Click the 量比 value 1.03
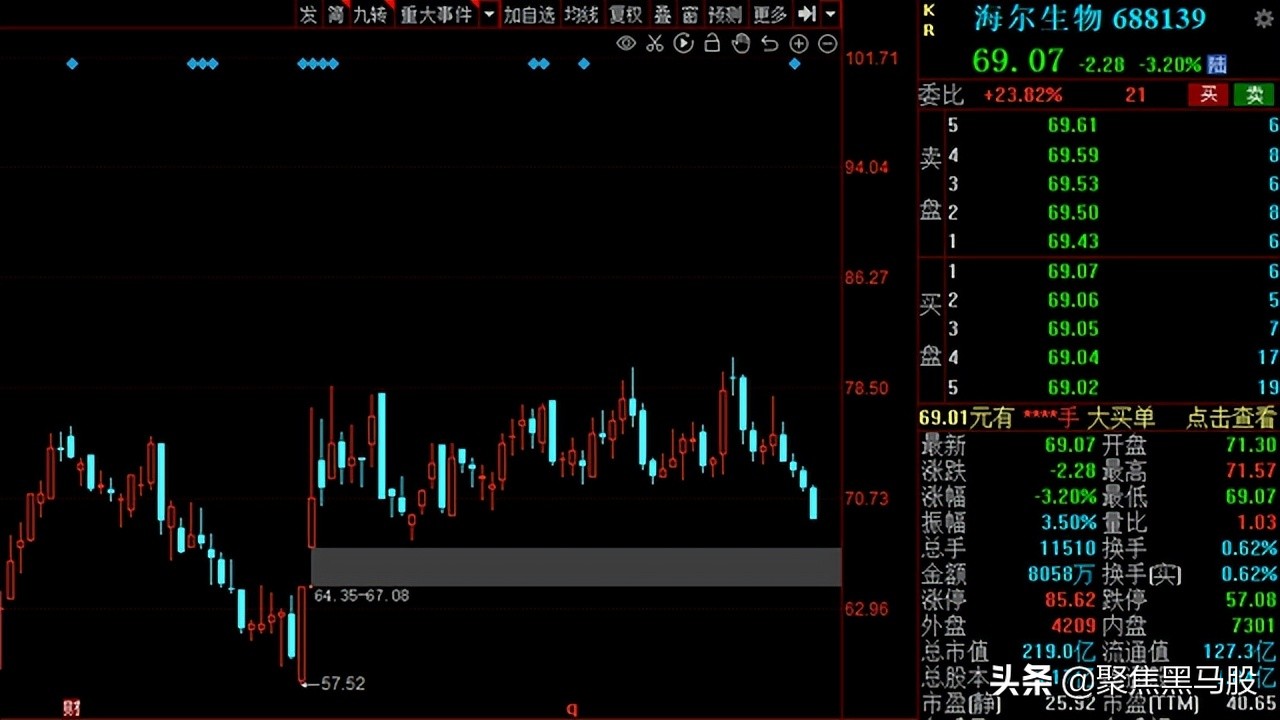1280x720 pixels. 1256,522
